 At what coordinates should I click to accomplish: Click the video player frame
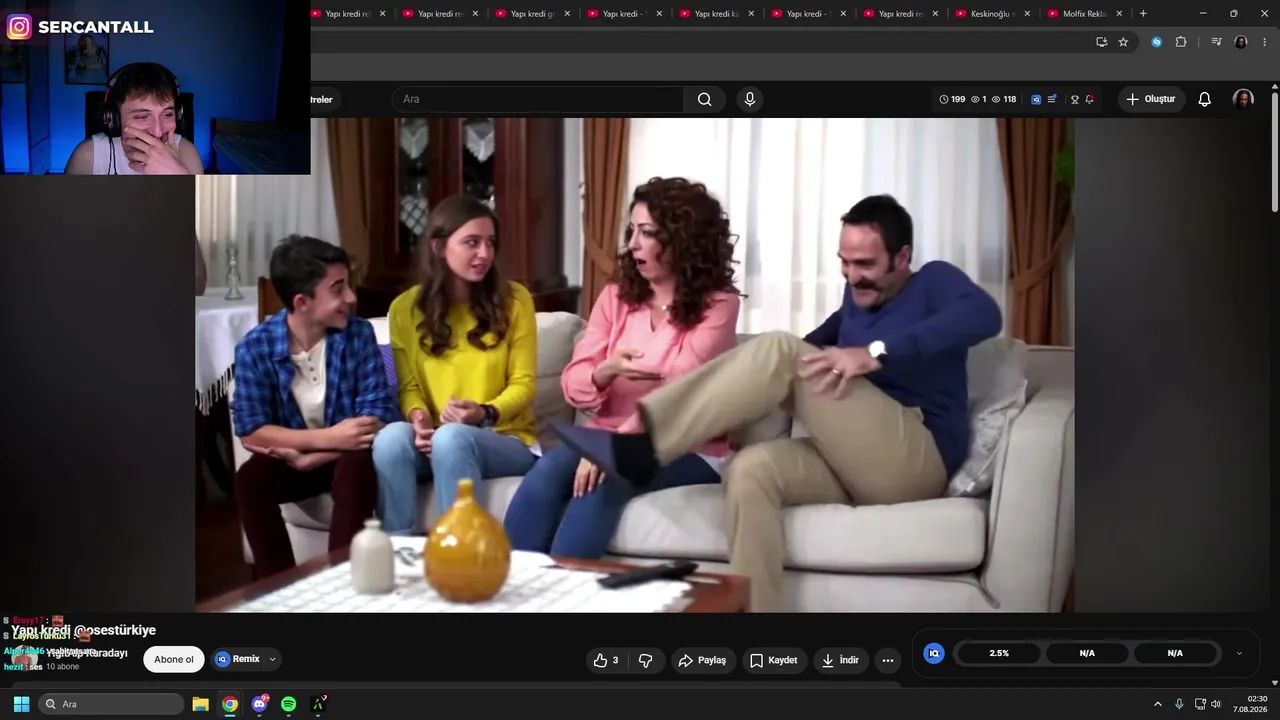[635, 365]
